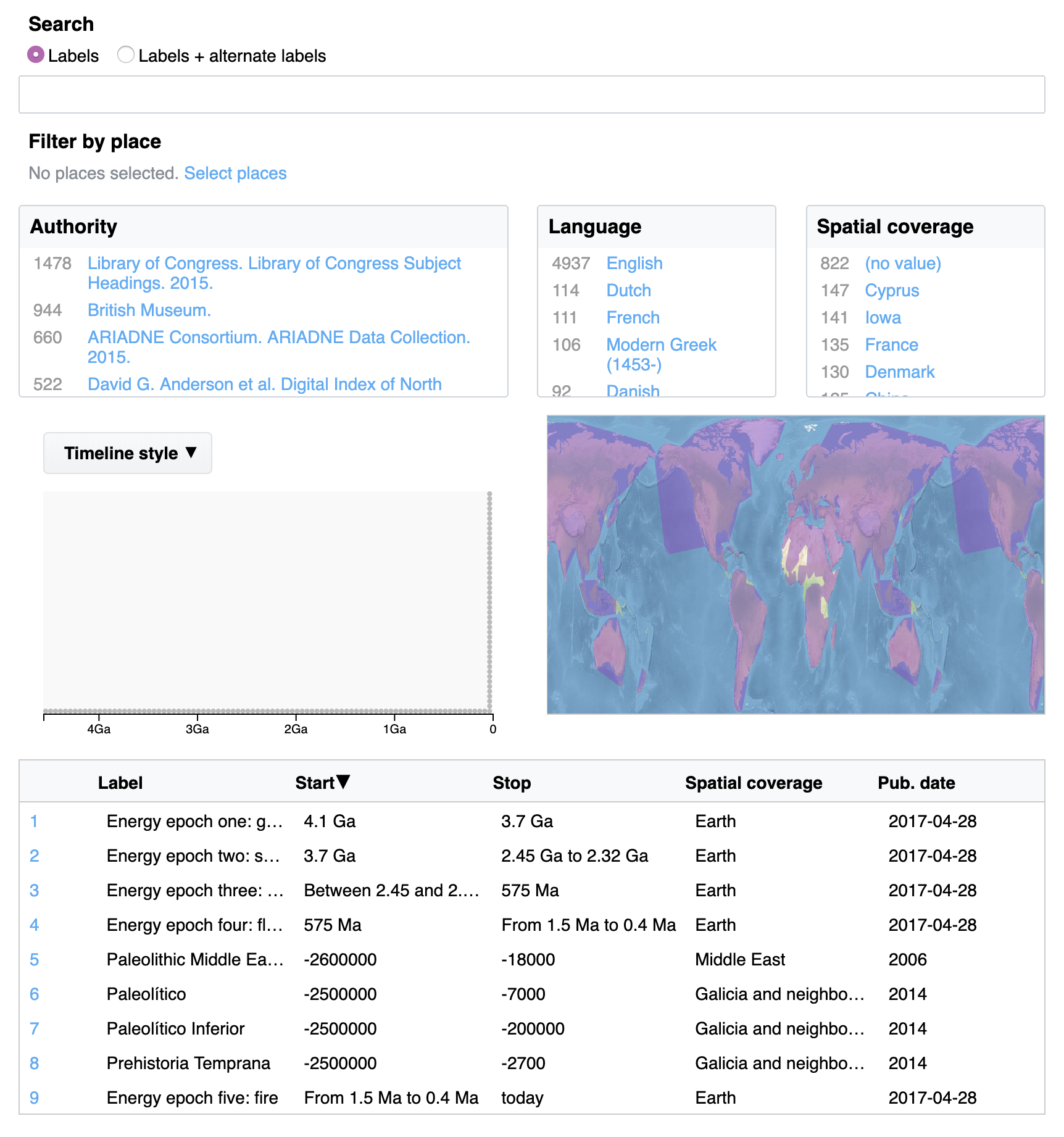Screen dimensions: 1064x1137
Task: Open row number 8 link
Action: 34,1064
